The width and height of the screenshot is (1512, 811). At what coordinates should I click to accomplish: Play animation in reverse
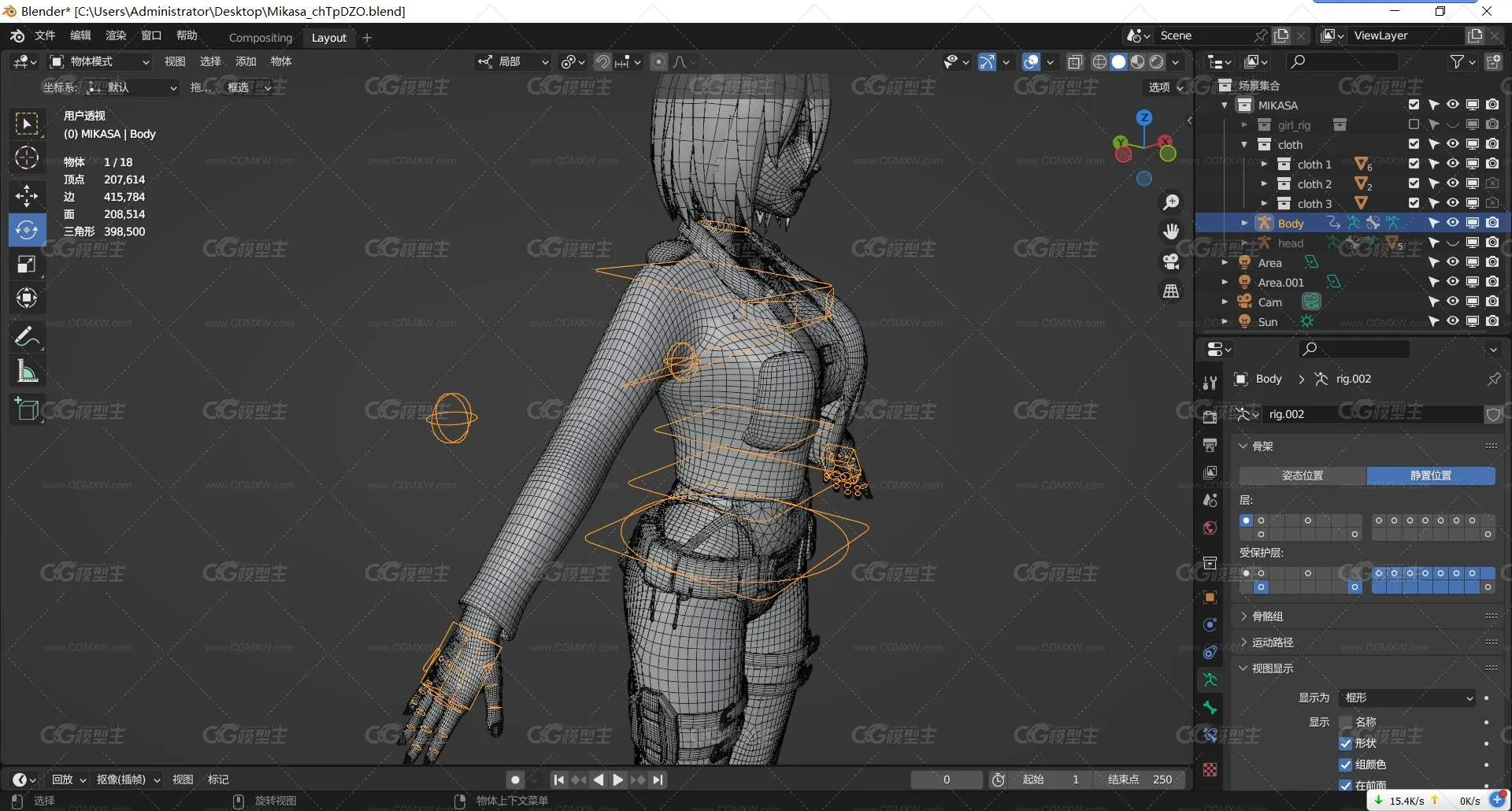(x=598, y=780)
